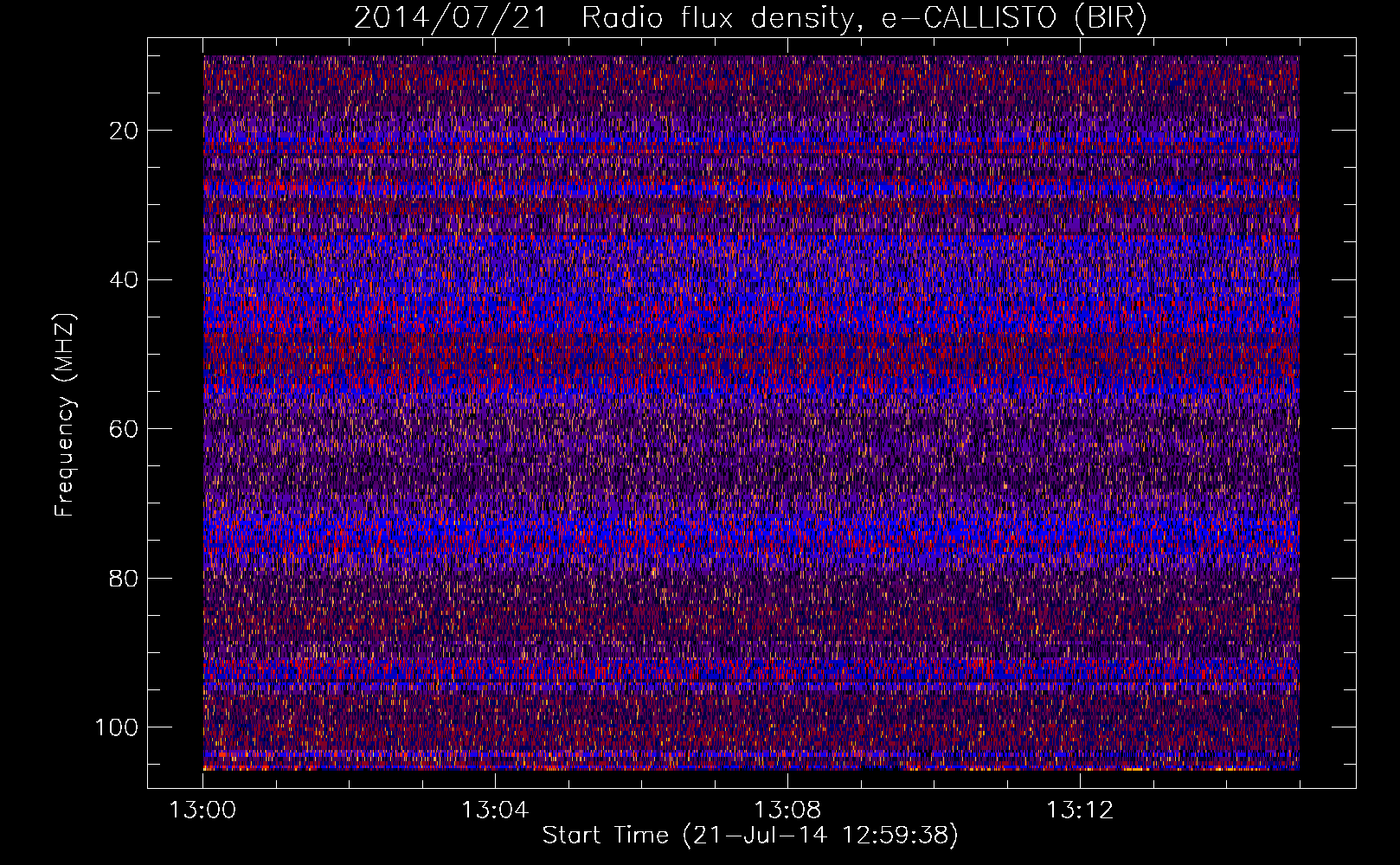Select the Frequency (MHZ) axis label
The width and height of the screenshot is (1400, 865).
(x=65, y=415)
